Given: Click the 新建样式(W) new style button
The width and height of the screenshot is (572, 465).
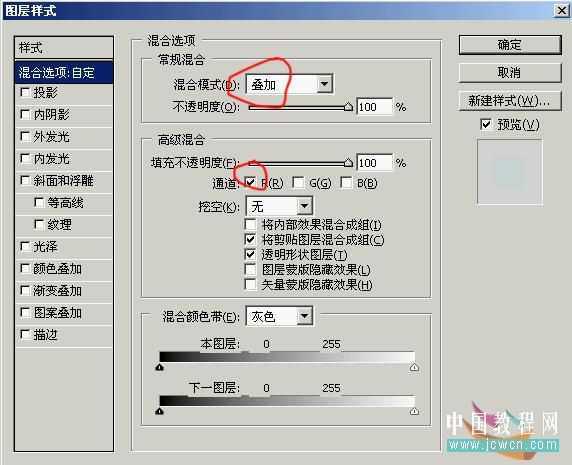Looking at the screenshot, I should click(510, 100).
